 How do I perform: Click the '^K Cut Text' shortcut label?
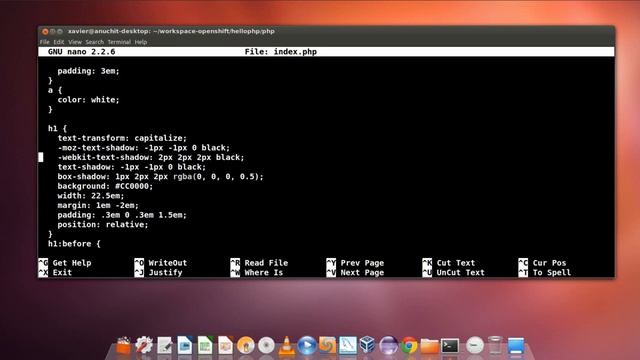click(x=449, y=263)
